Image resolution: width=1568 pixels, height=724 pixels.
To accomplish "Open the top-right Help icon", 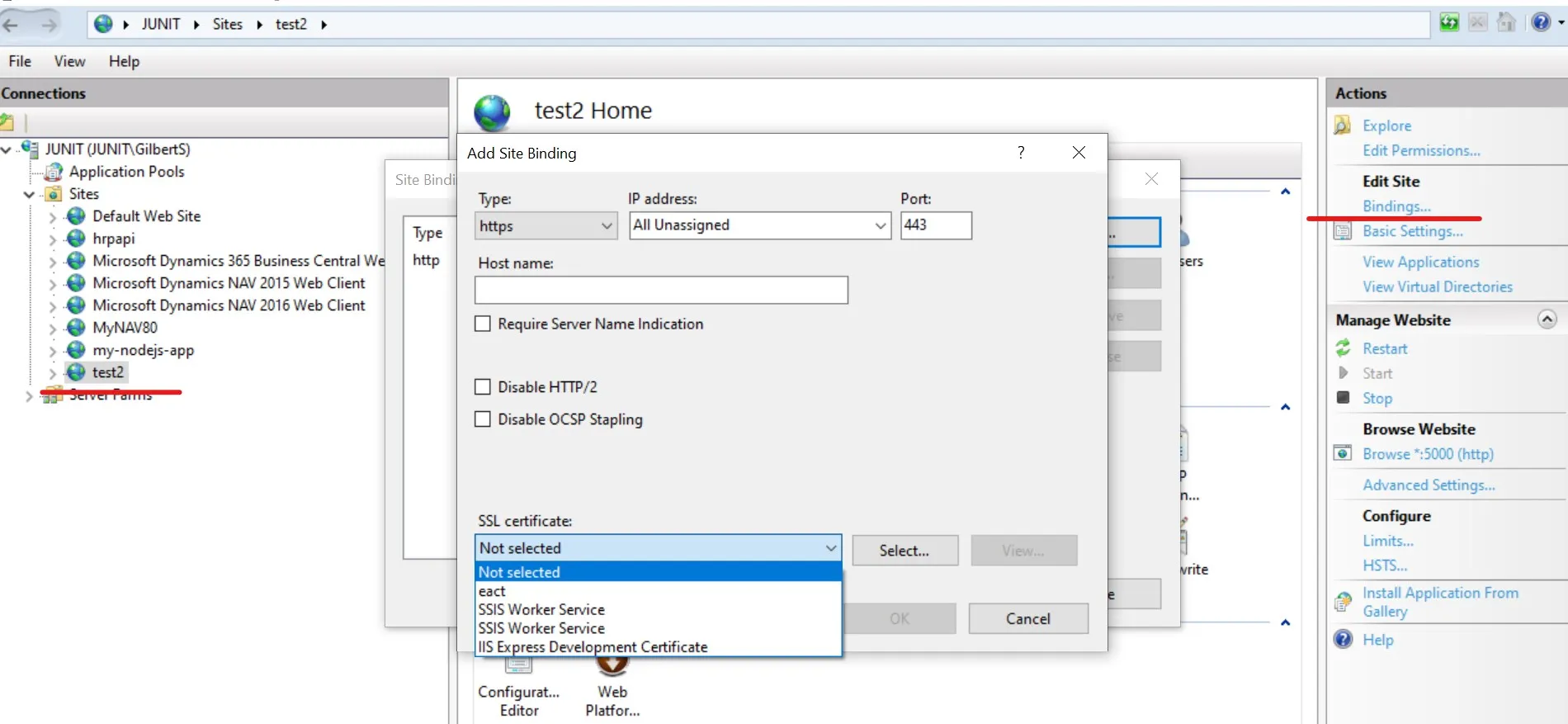I will (1541, 22).
